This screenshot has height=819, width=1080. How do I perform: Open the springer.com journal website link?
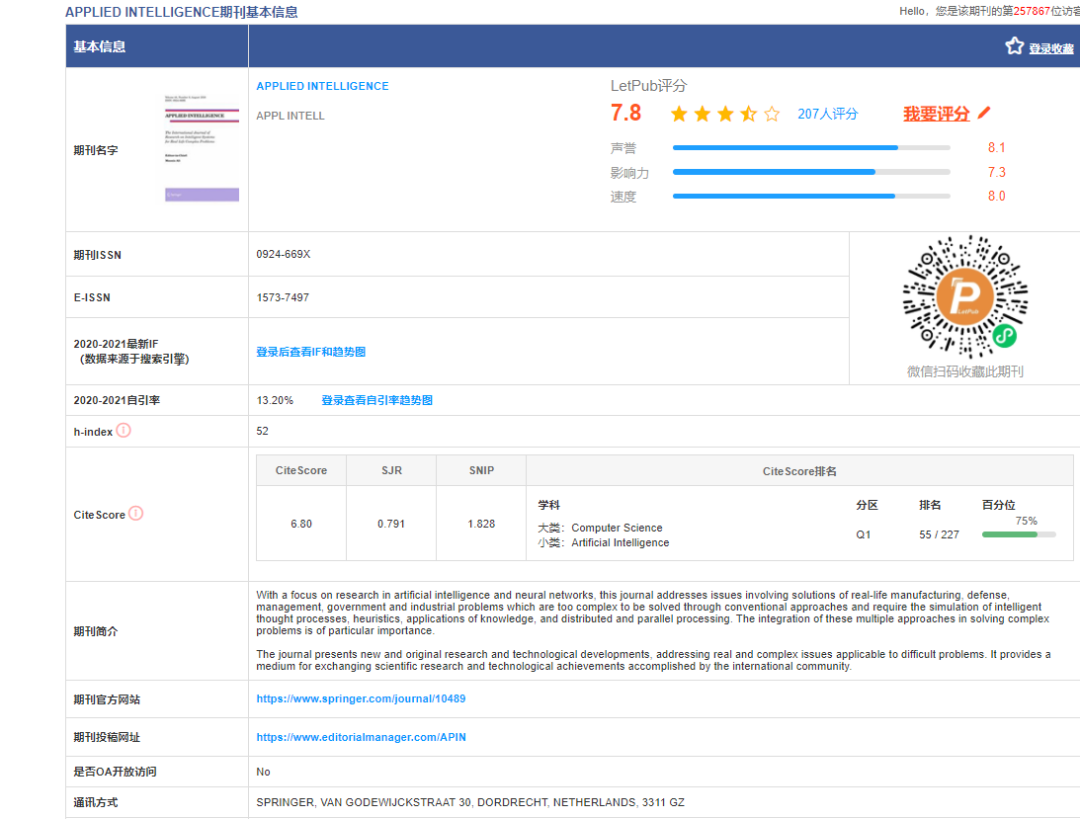(361, 698)
